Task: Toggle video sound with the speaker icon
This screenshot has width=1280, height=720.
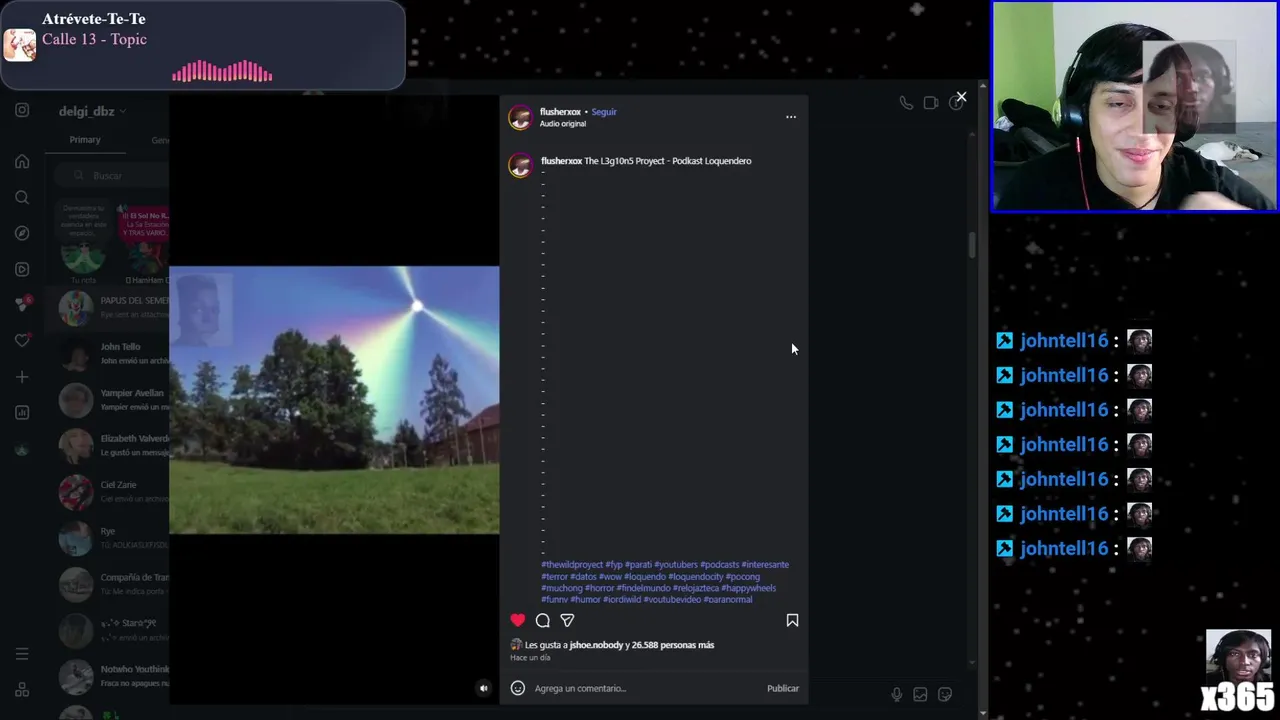Action: [484, 688]
